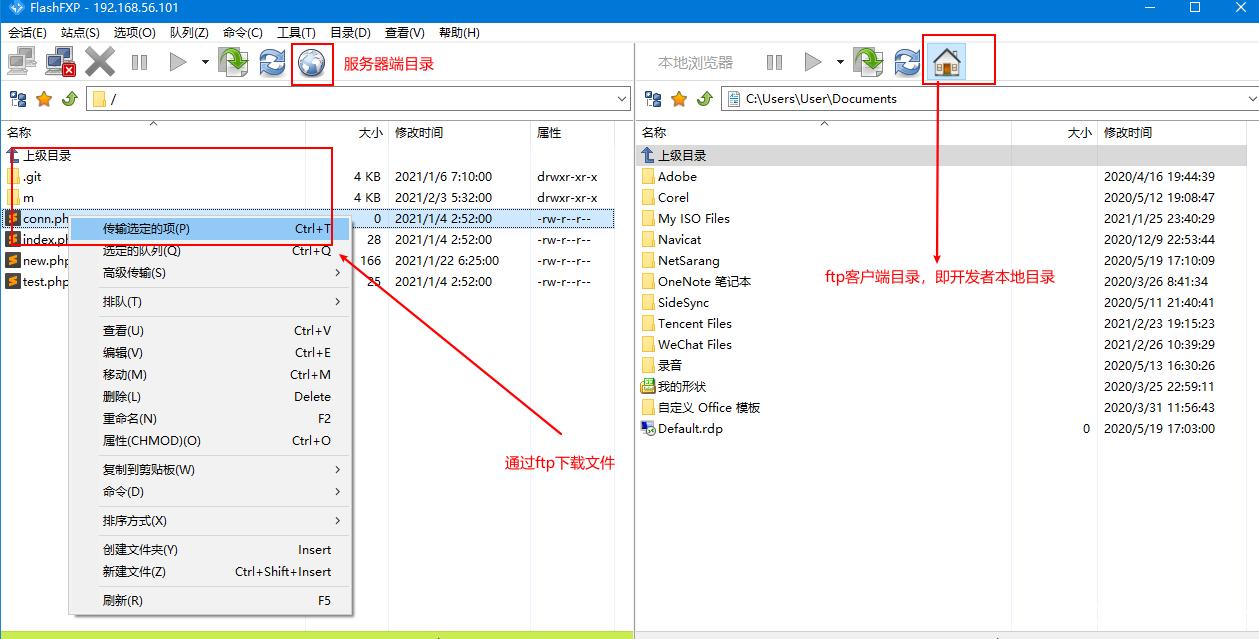Click the Abort X icon in left toolbar
The width and height of the screenshot is (1259, 639).
tap(100, 63)
